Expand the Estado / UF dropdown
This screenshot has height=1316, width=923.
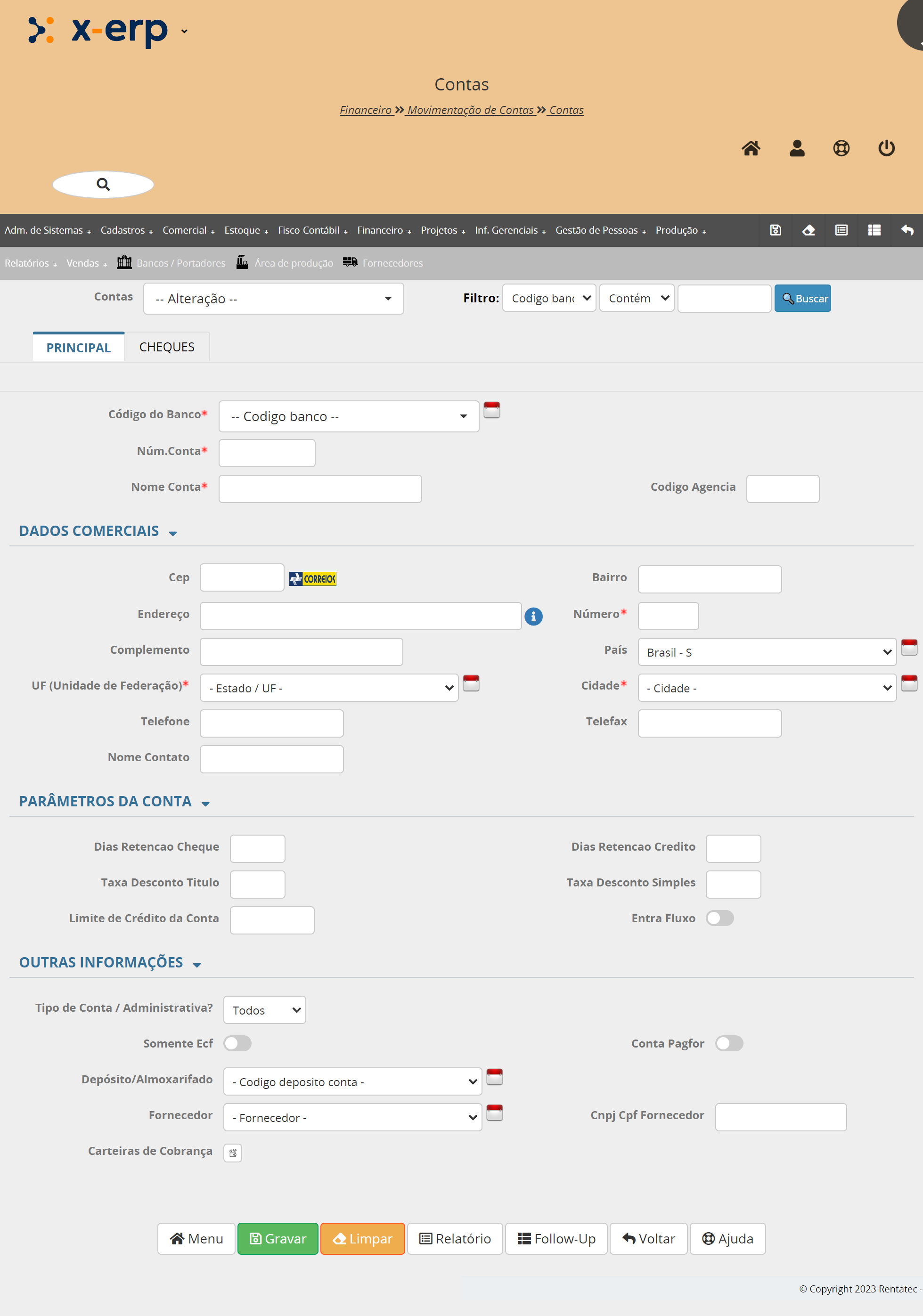tap(329, 688)
